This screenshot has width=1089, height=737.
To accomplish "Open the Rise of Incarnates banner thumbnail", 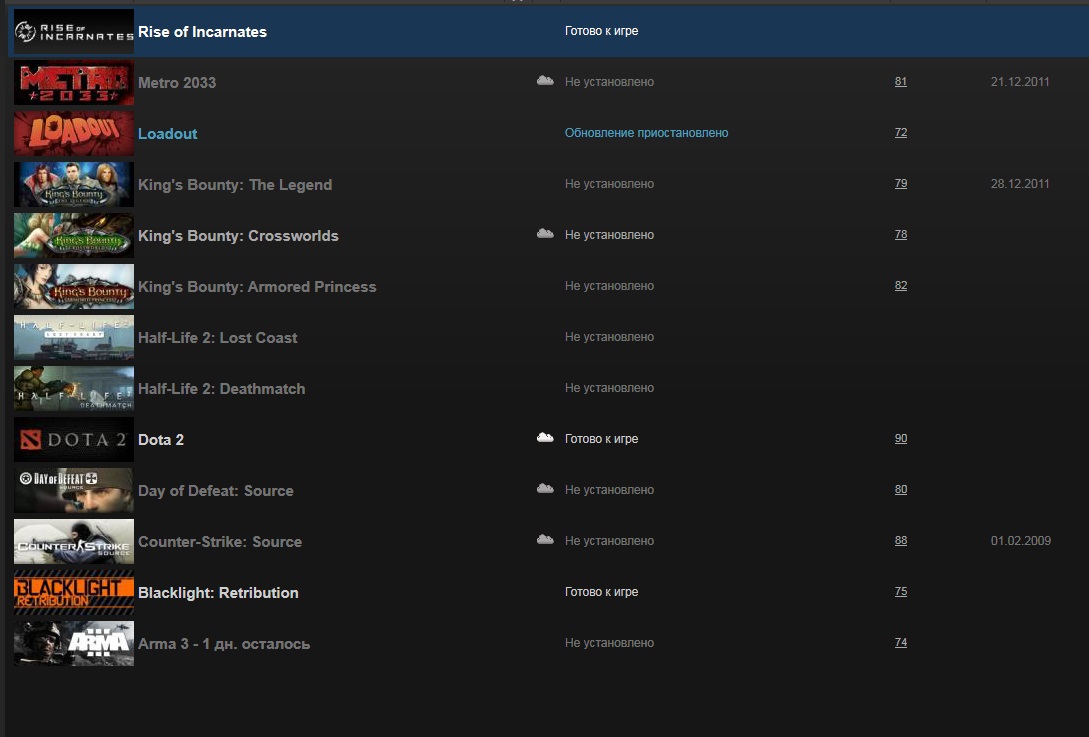I will [x=74, y=31].
